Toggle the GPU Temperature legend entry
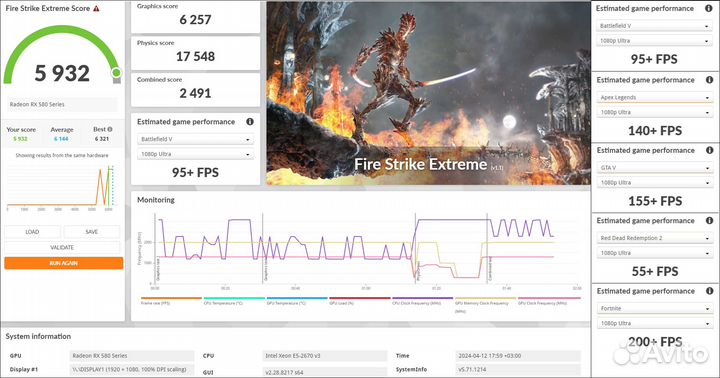This screenshot has width=720, height=378. point(297,301)
